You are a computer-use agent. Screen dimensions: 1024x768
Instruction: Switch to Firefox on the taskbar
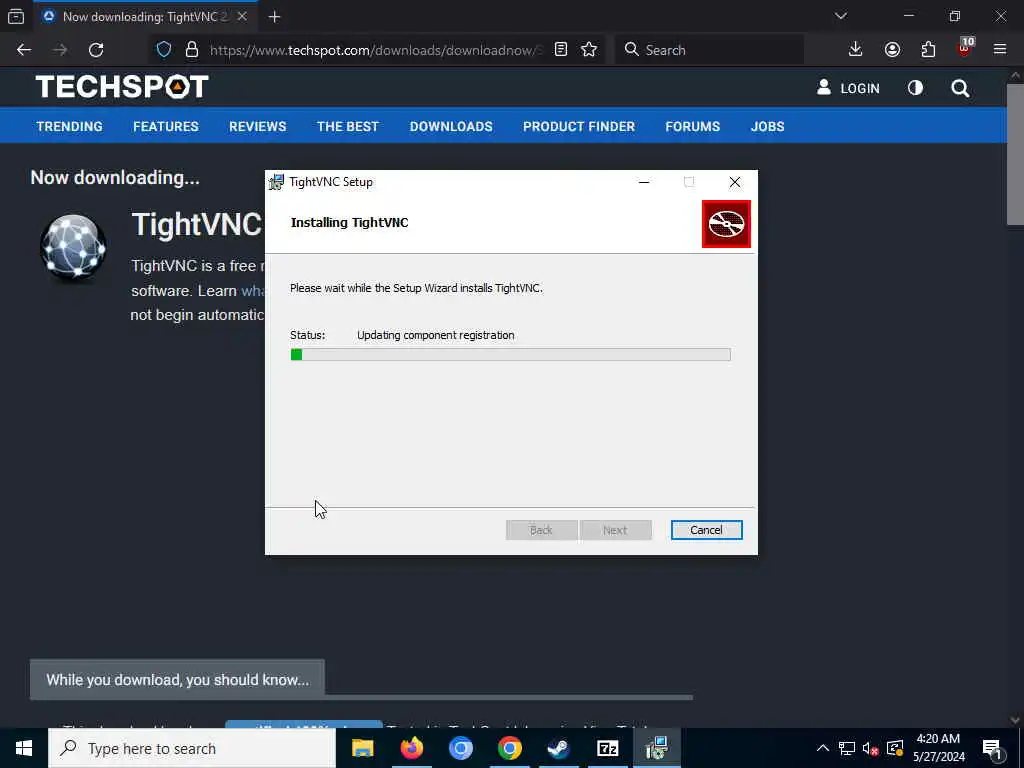[x=411, y=748]
